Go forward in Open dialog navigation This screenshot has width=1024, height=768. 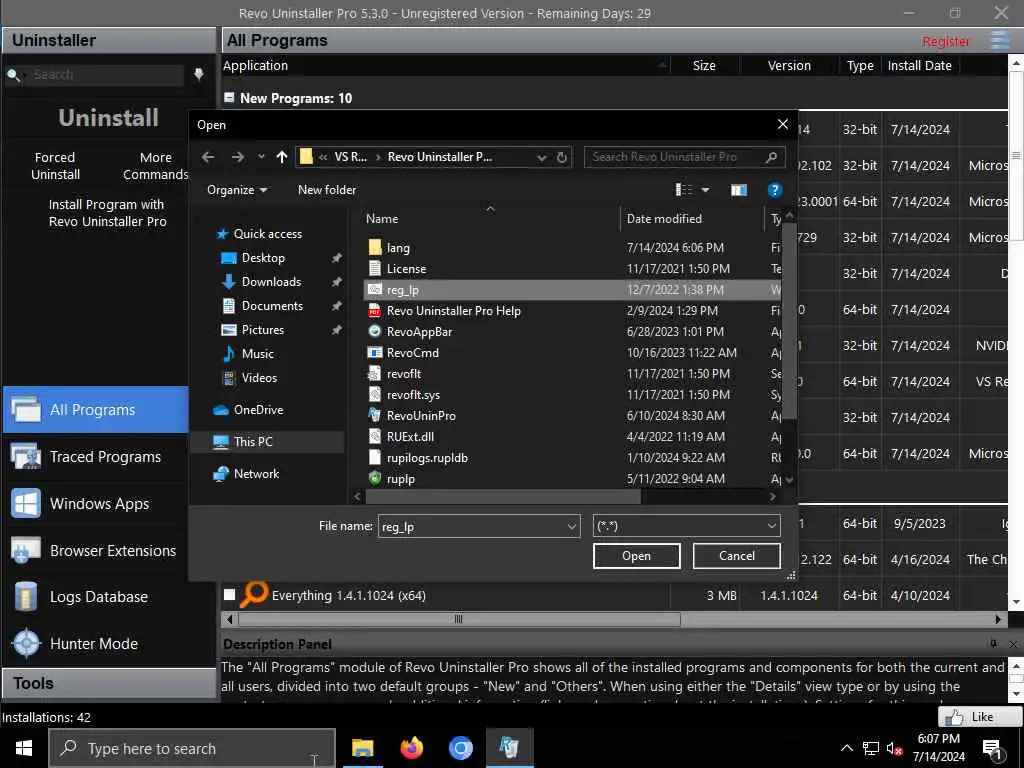[238, 157]
